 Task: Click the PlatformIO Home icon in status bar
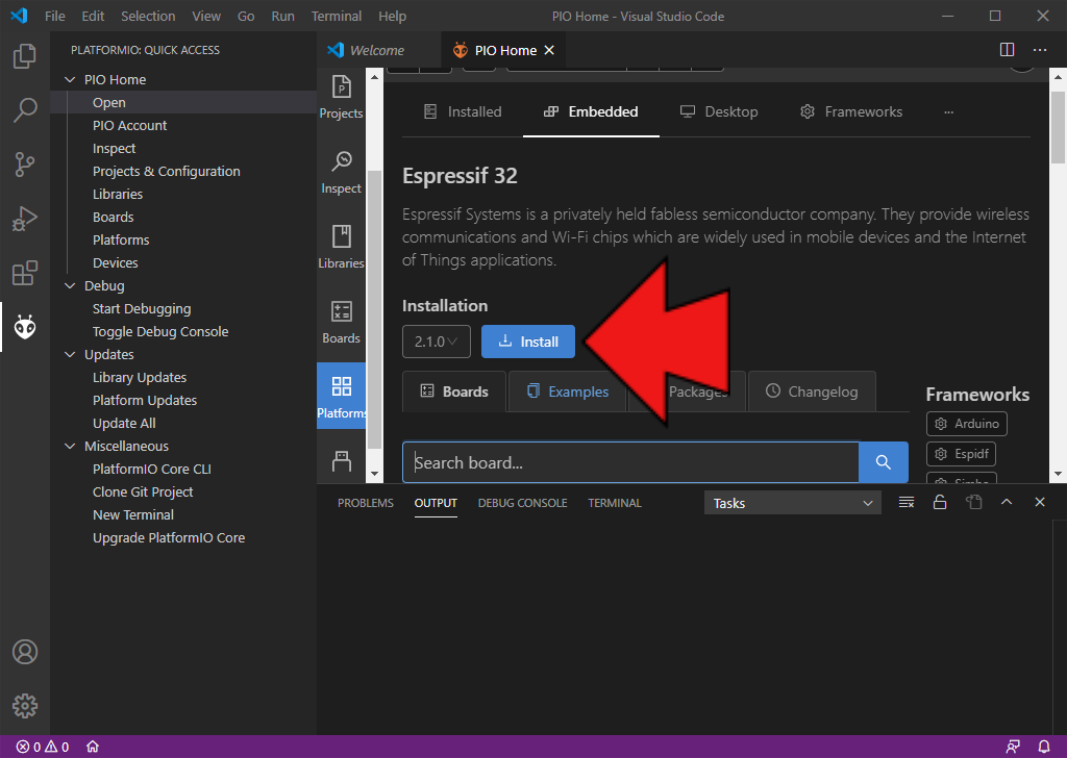point(92,747)
